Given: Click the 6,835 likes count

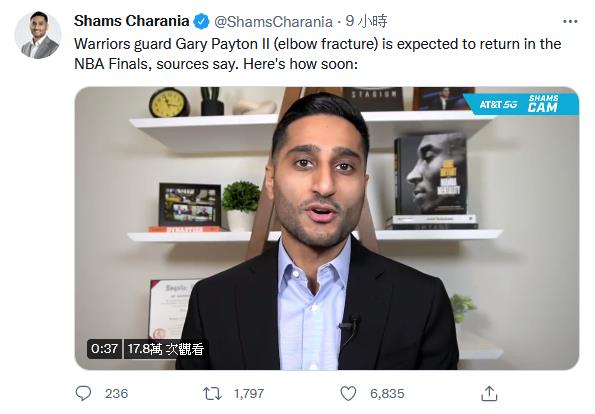Looking at the screenshot, I should point(387,394).
